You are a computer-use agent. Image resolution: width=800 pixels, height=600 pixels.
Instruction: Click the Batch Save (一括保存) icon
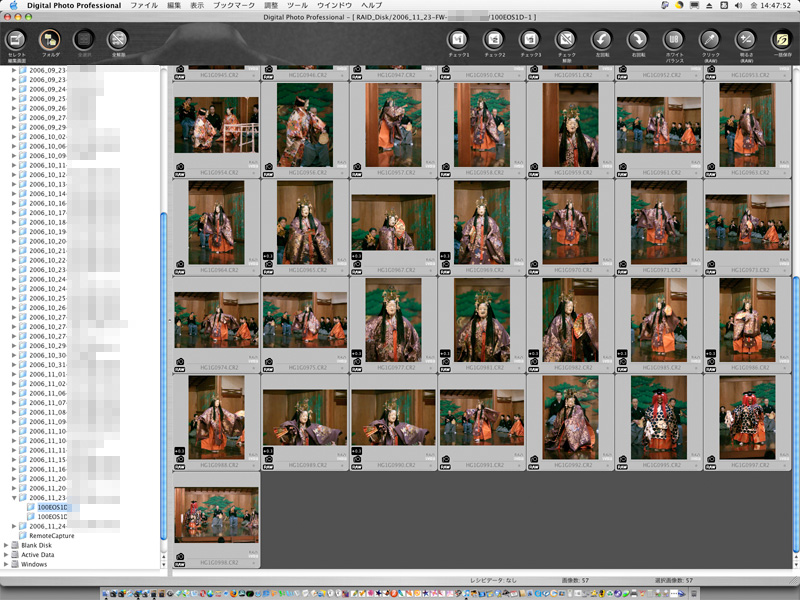coord(782,40)
